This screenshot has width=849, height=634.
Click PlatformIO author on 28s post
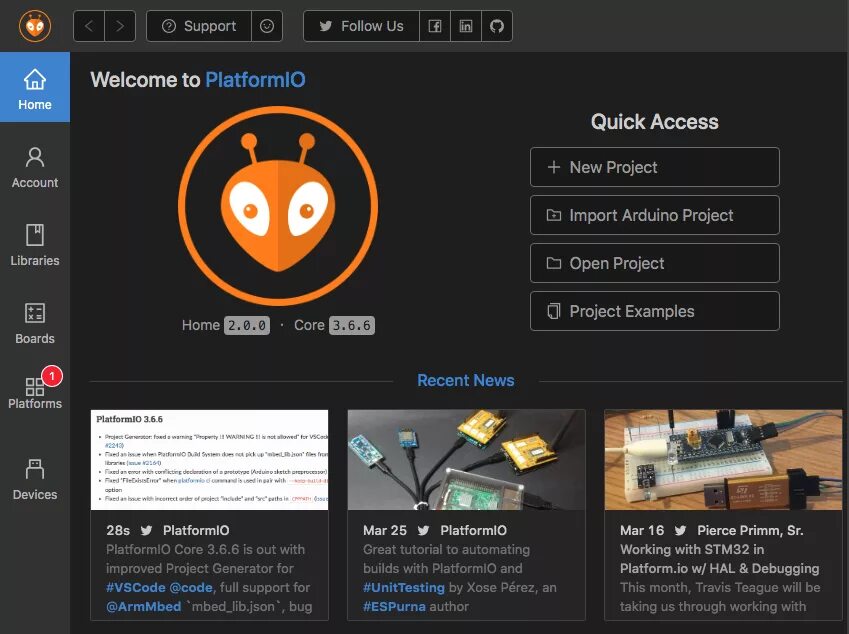tap(196, 531)
